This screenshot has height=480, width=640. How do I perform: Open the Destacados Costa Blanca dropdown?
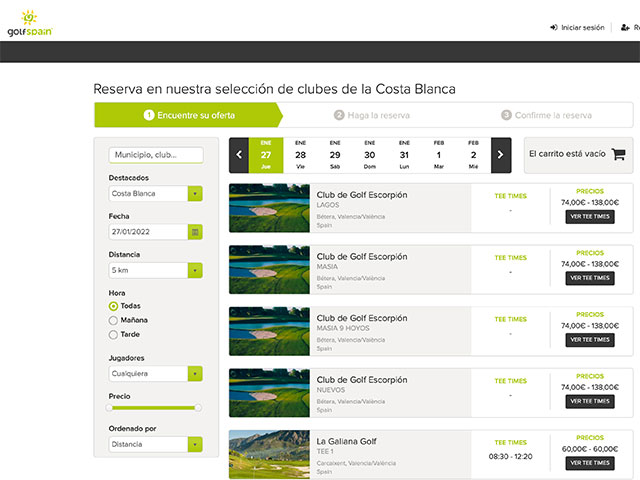[x=156, y=193]
